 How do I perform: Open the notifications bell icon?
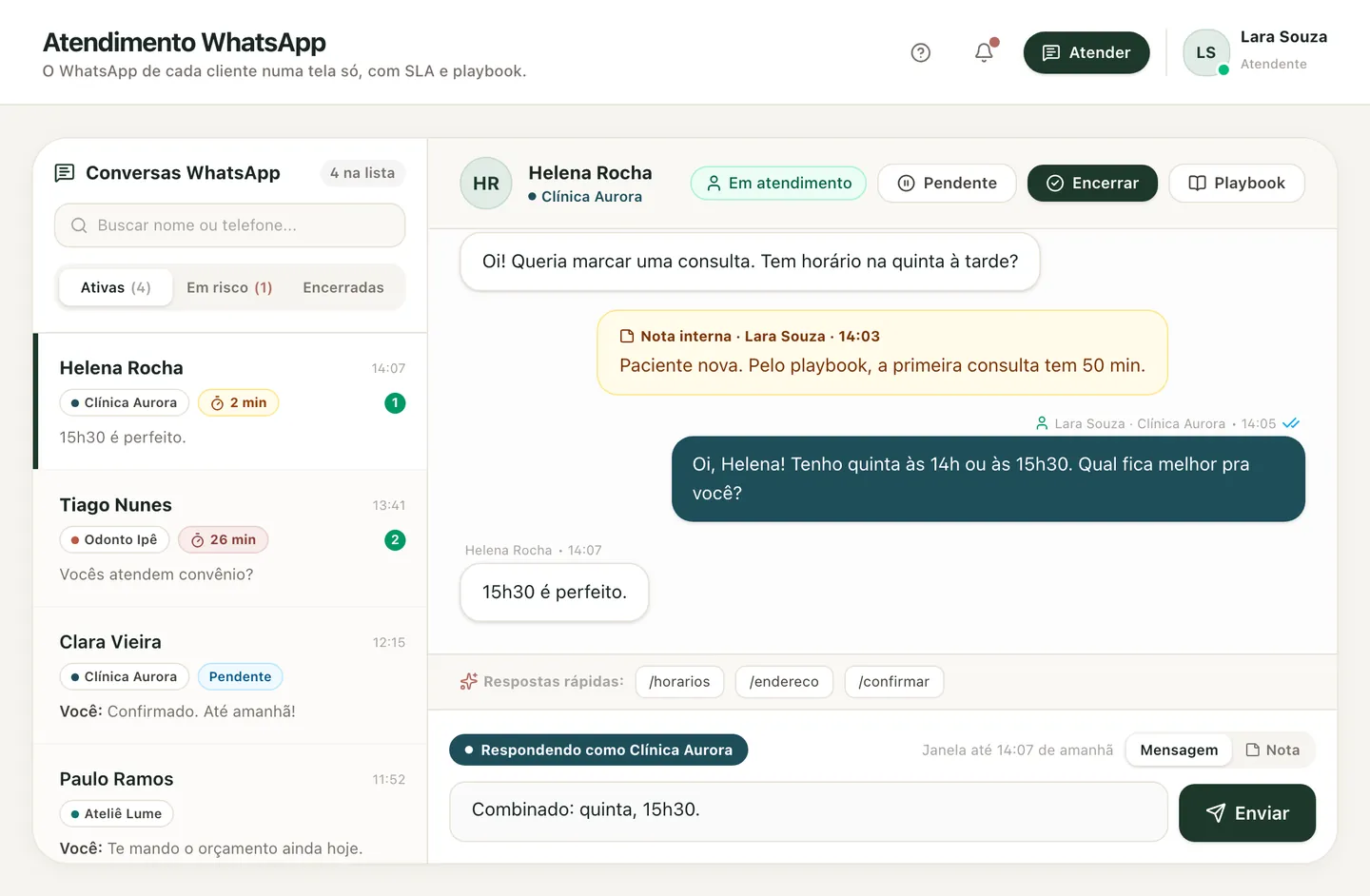[985, 52]
